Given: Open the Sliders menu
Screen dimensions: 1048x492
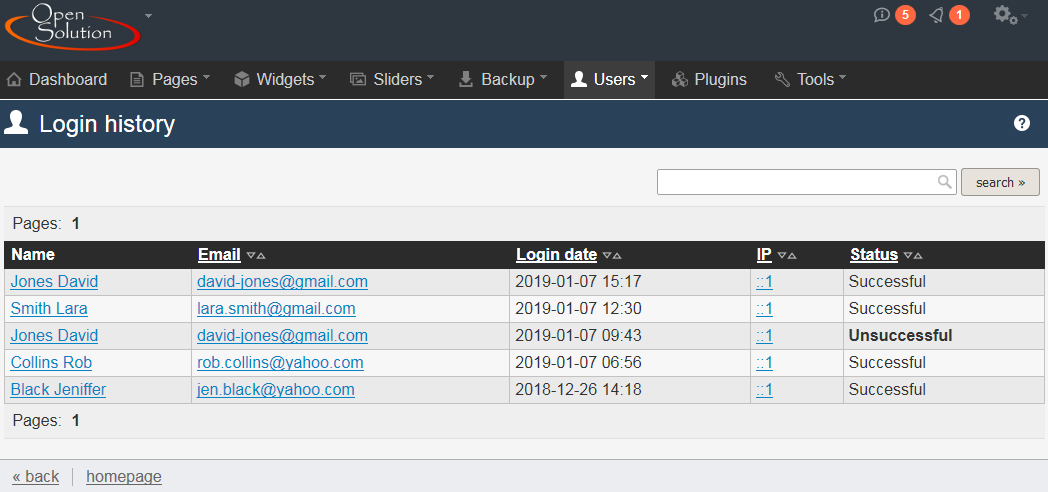Looking at the screenshot, I should tap(392, 80).
